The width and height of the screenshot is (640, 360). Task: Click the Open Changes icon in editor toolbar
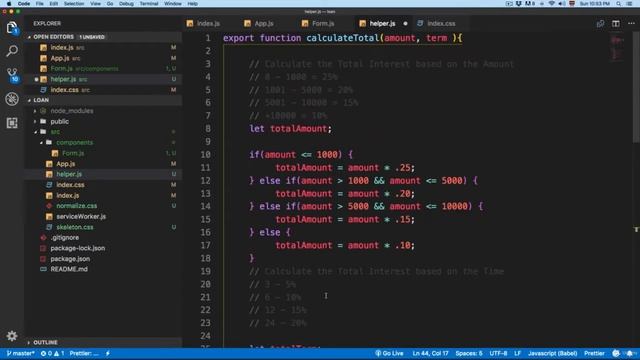click(600, 24)
